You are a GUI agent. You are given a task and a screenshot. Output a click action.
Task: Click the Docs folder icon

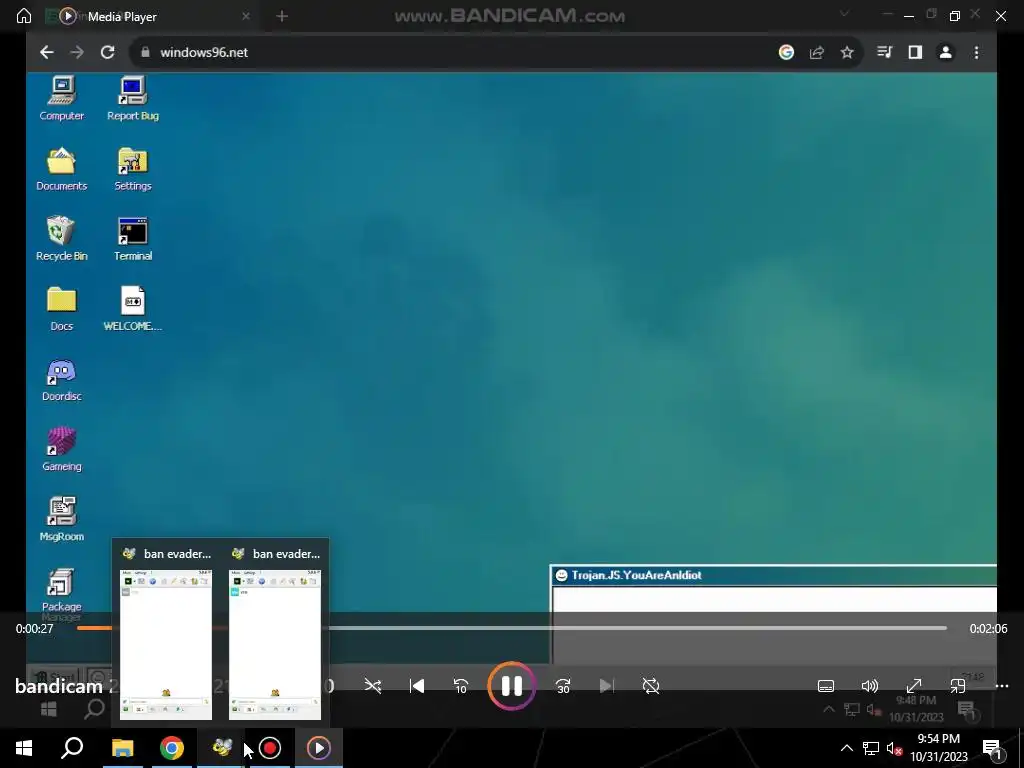click(x=61, y=308)
